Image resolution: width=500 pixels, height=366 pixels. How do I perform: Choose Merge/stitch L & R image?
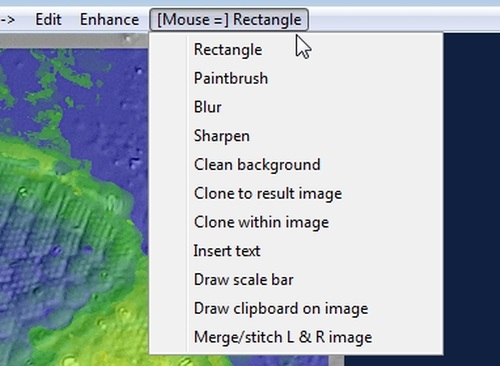pyautogui.click(x=296, y=337)
